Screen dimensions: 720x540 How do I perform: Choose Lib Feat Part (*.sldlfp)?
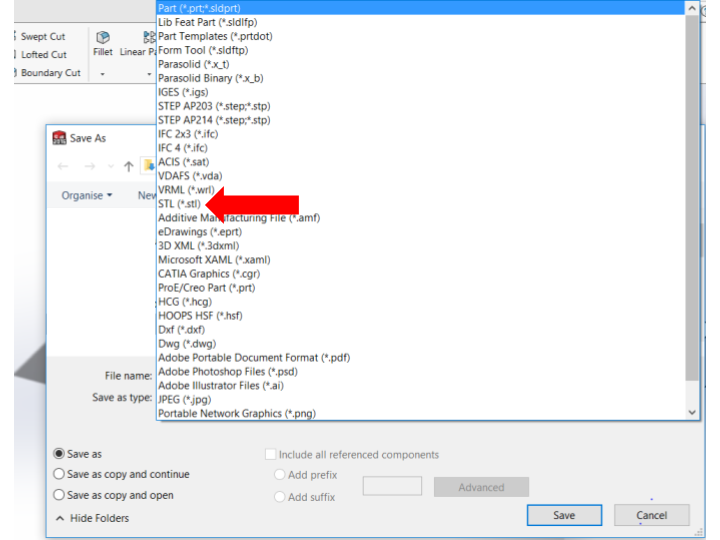pos(421,22)
